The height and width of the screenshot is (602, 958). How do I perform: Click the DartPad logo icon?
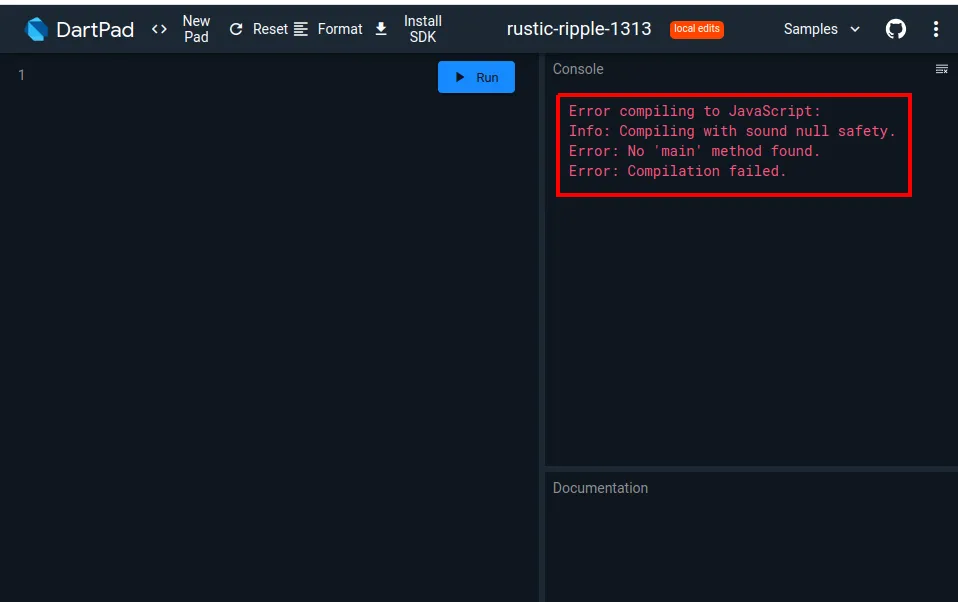tap(36, 29)
